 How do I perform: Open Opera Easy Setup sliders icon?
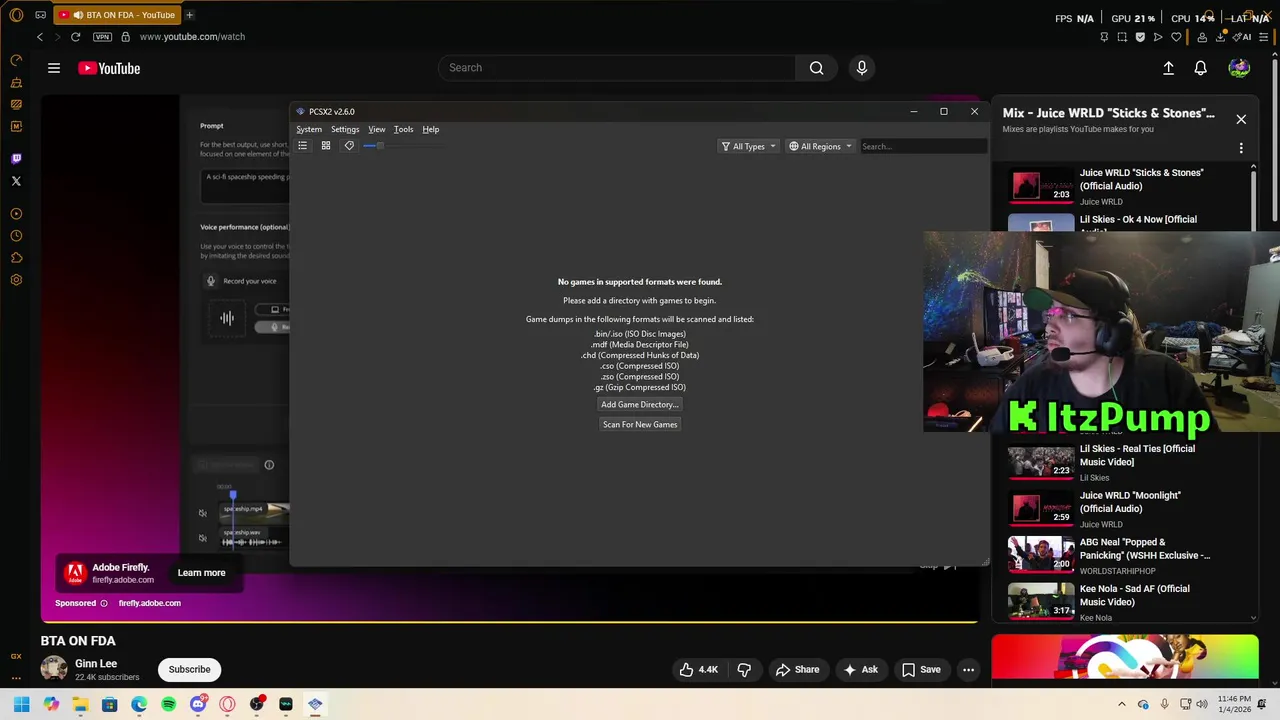1265,37
